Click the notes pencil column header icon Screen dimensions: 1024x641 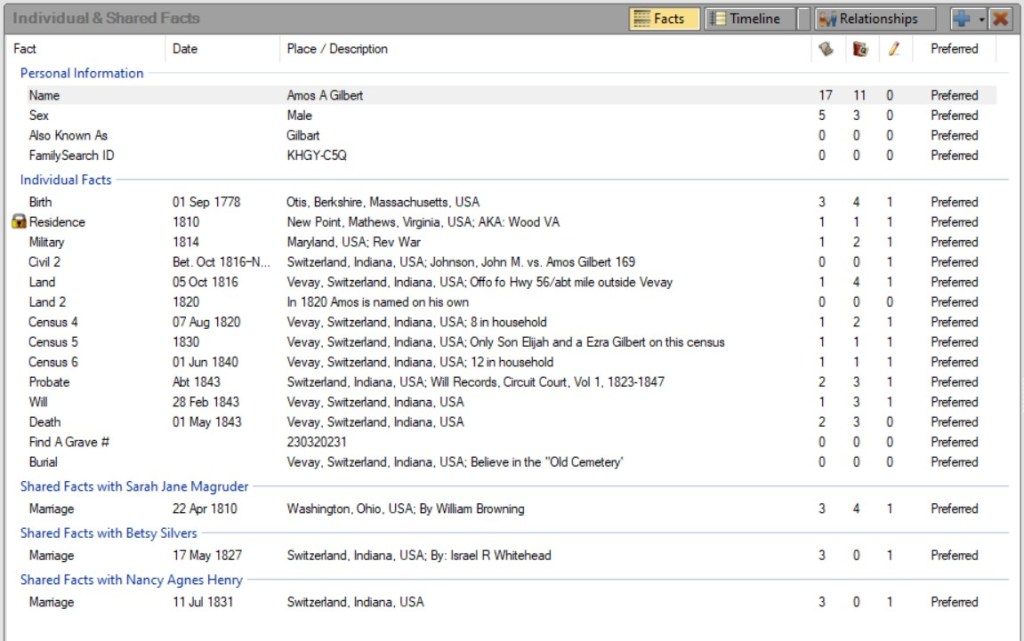pyautogui.click(x=893, y=49)
